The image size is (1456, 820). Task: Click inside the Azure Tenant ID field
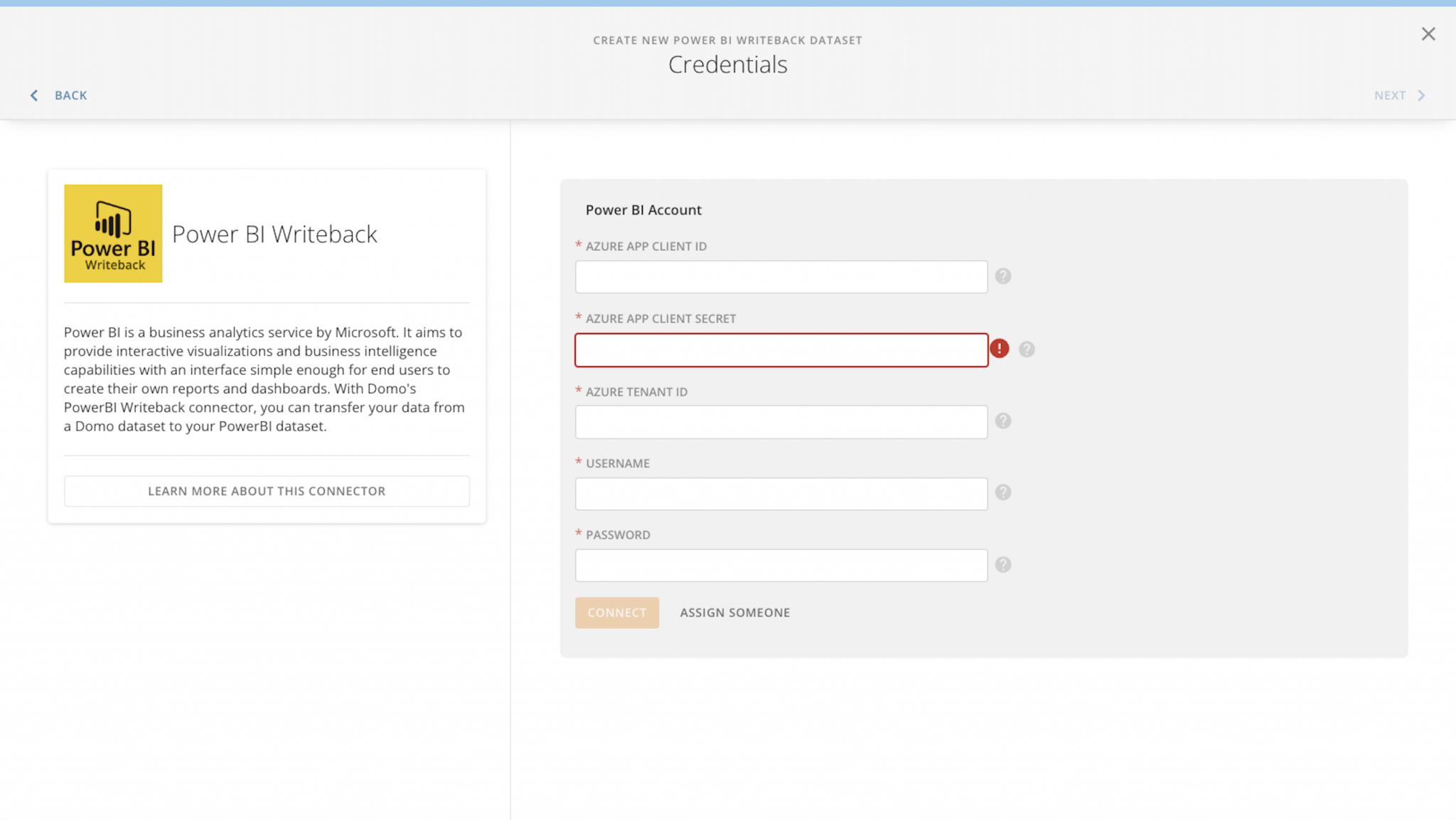pyautogui.click(x=781, y=421)
